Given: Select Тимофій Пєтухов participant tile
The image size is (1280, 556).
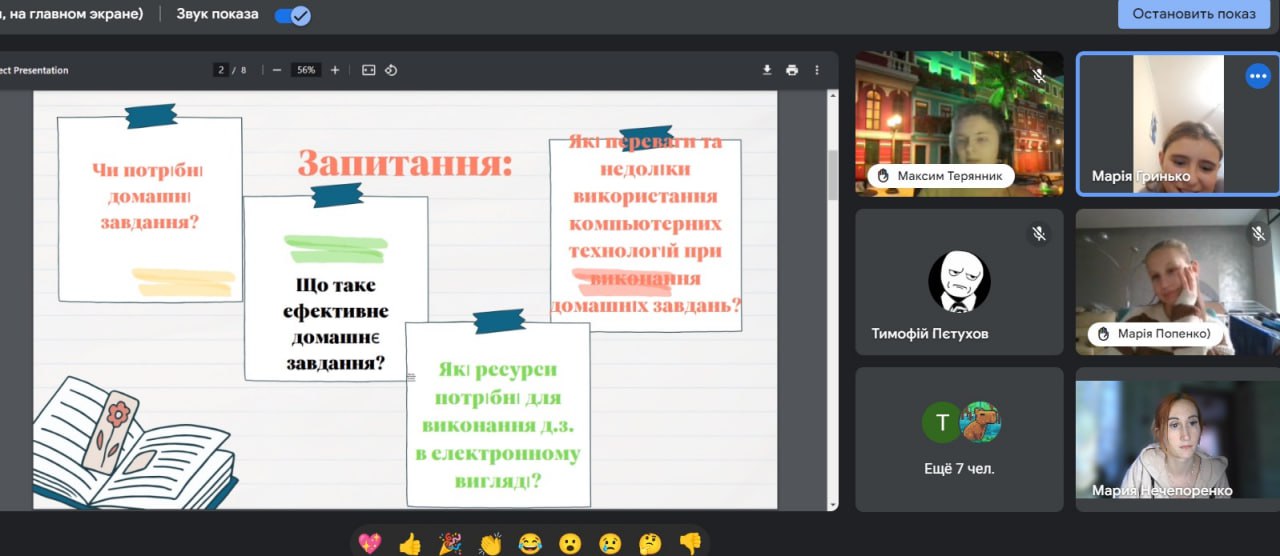Looking at the screenshot, I should pyautogui.click(x=959, y=282).
